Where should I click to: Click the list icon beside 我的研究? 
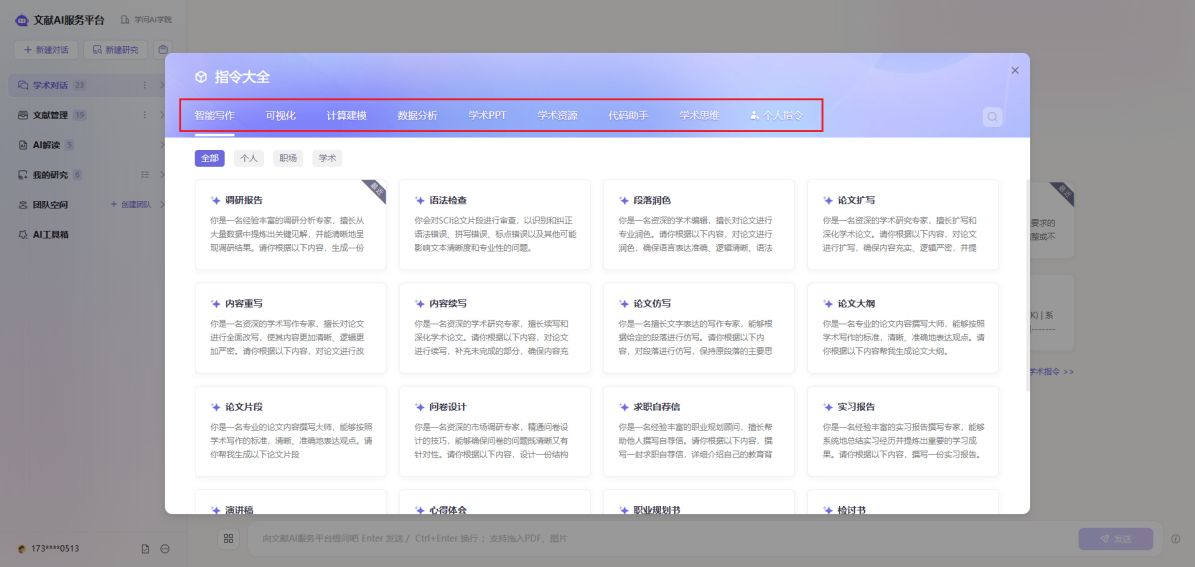coord(145,175)
